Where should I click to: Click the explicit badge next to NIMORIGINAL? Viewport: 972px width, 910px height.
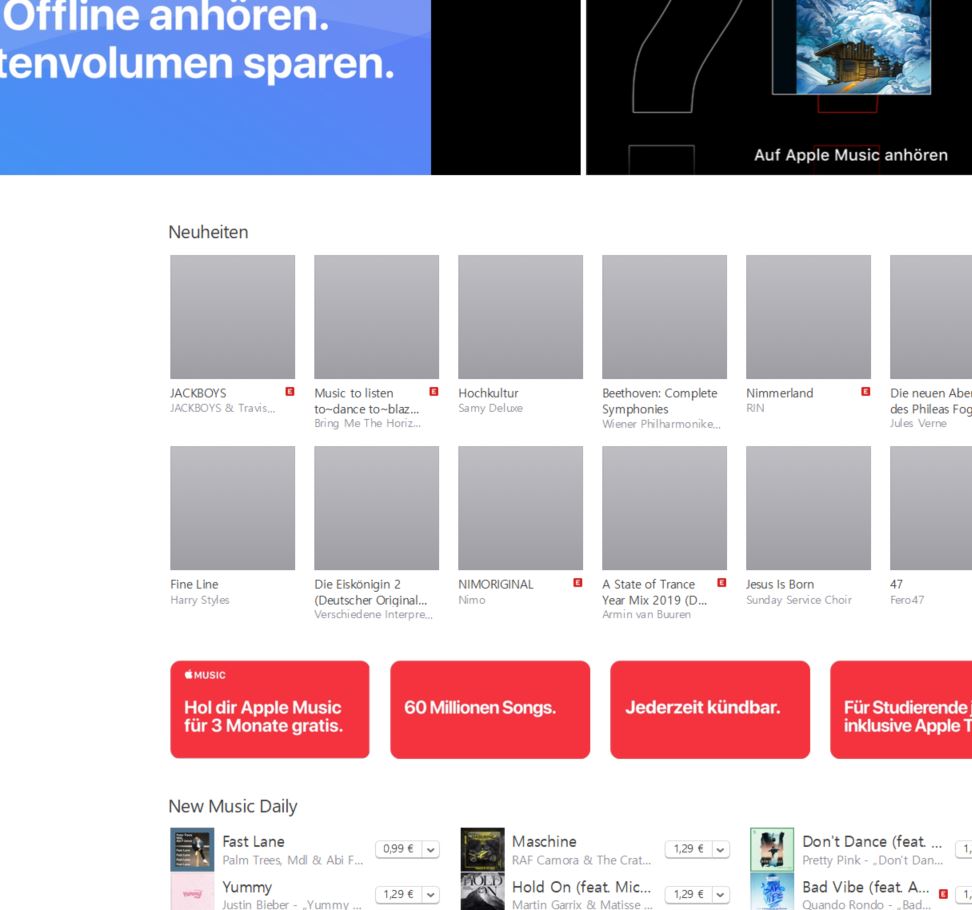(x=578, y=582)
